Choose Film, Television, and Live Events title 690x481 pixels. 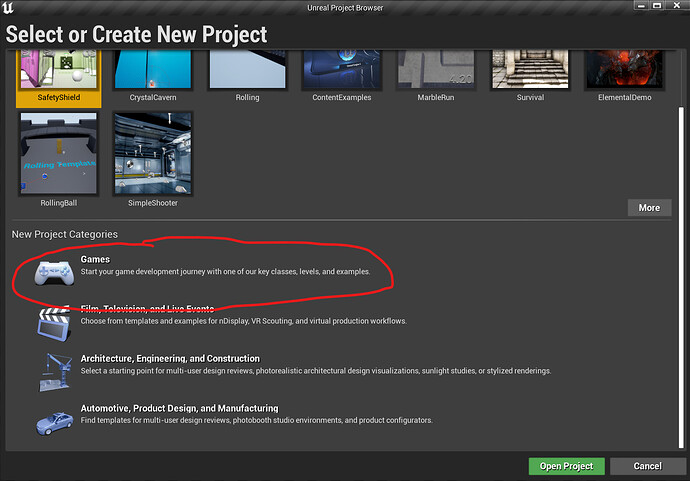[147, 308]
